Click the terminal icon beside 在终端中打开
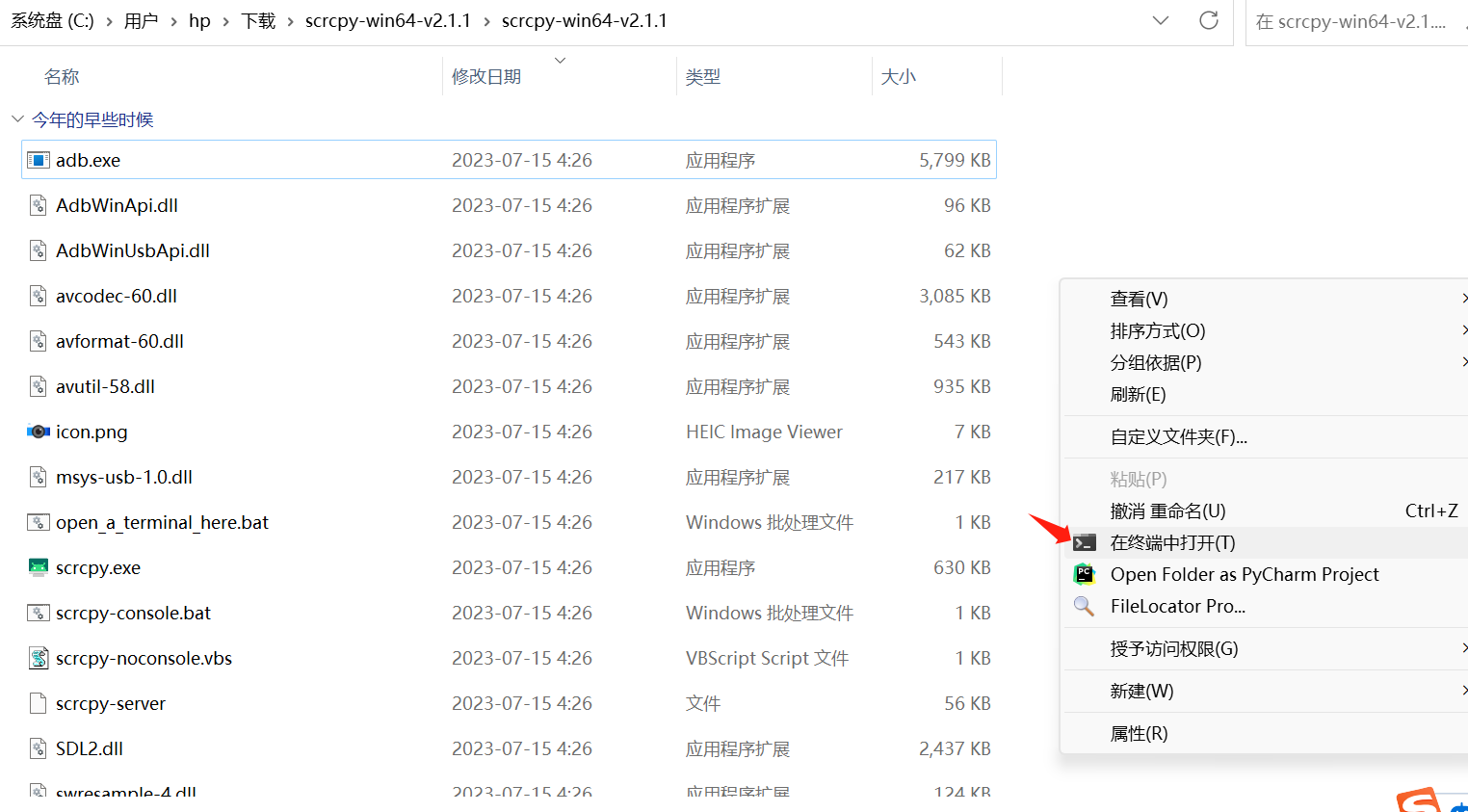This screenshot has width=1468, height=812. click(x=1085, y=541)
